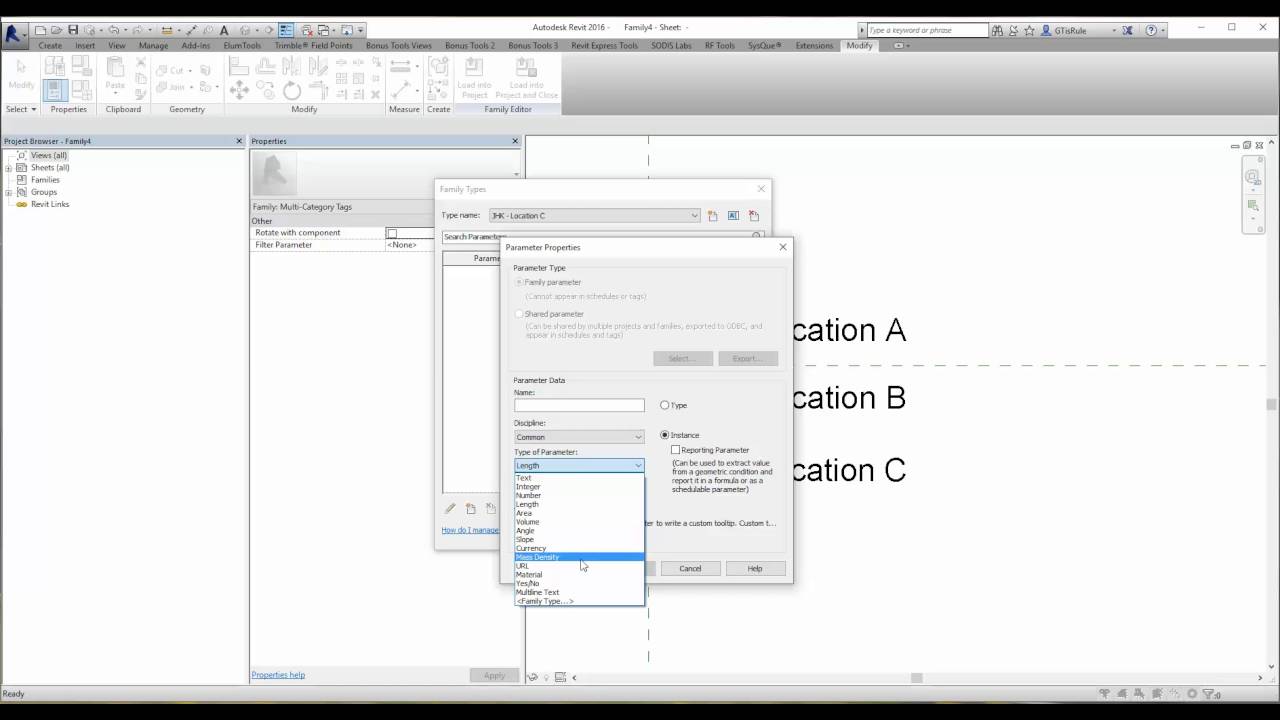Choose Multiline Text from parameter type list
This screenshot has width=1280, height=720.
pos(579,592)
